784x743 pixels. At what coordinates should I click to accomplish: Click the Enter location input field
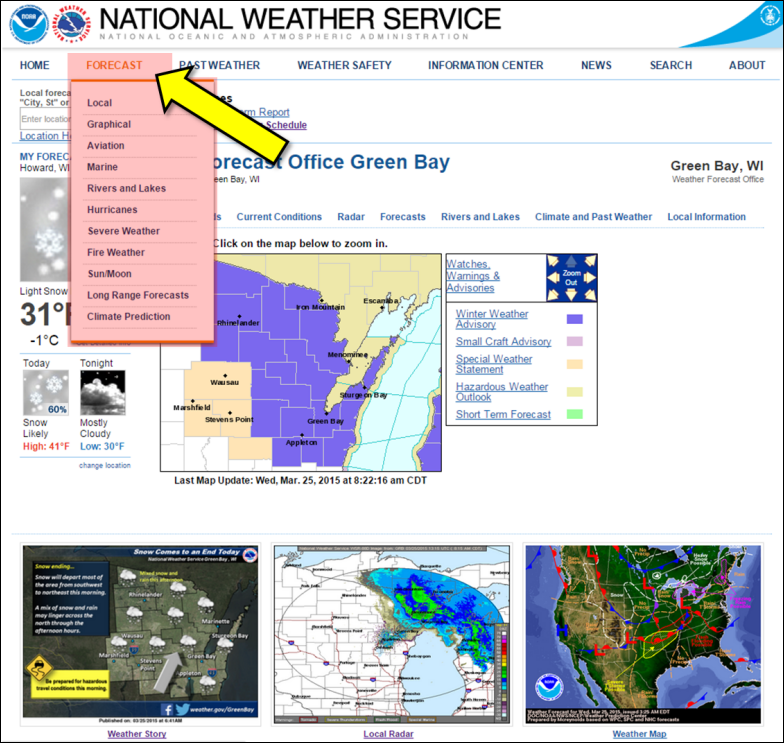(46, 119)
